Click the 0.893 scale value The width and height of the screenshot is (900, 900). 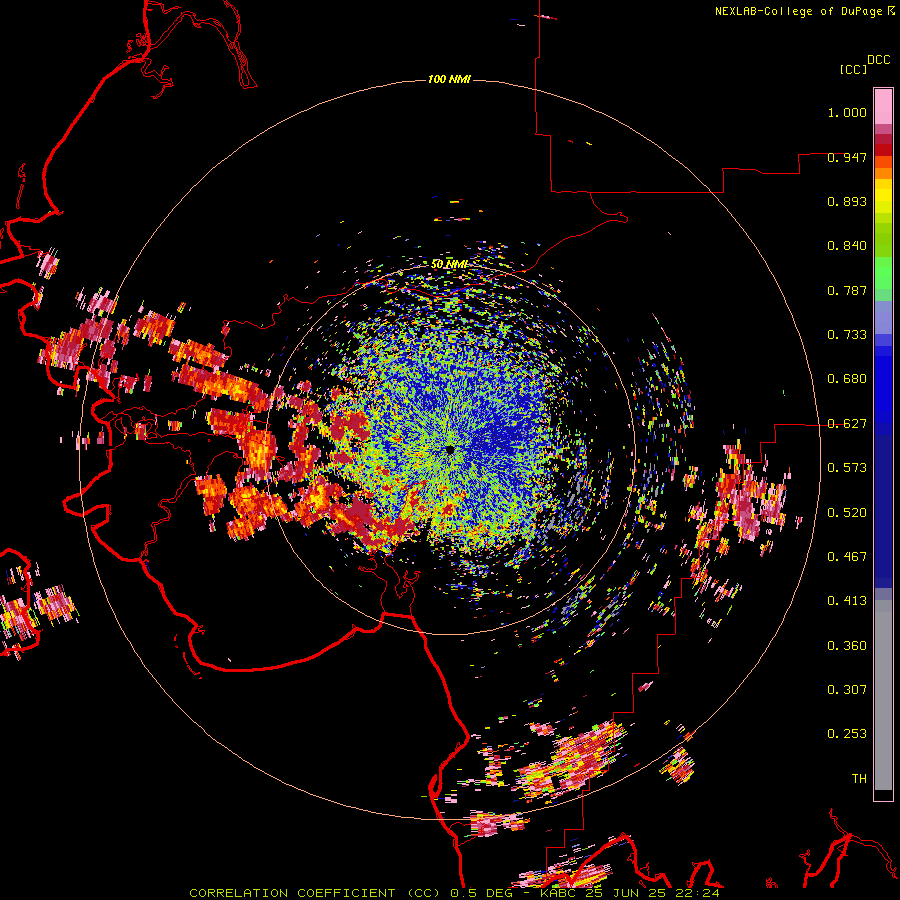(x=847, y=201)
